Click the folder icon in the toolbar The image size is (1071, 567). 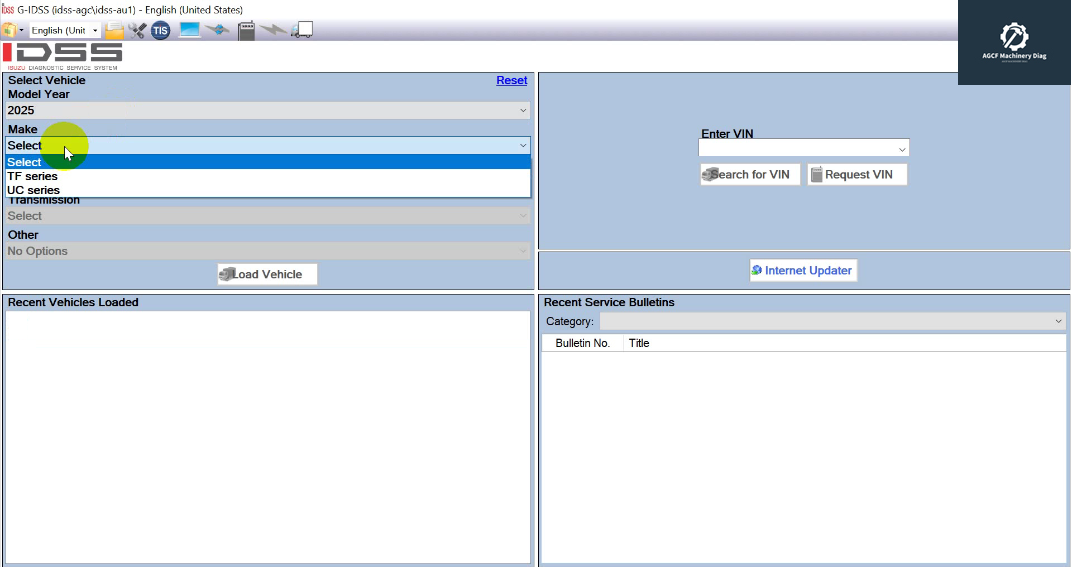pyautogui.click(x=115, y=30)
